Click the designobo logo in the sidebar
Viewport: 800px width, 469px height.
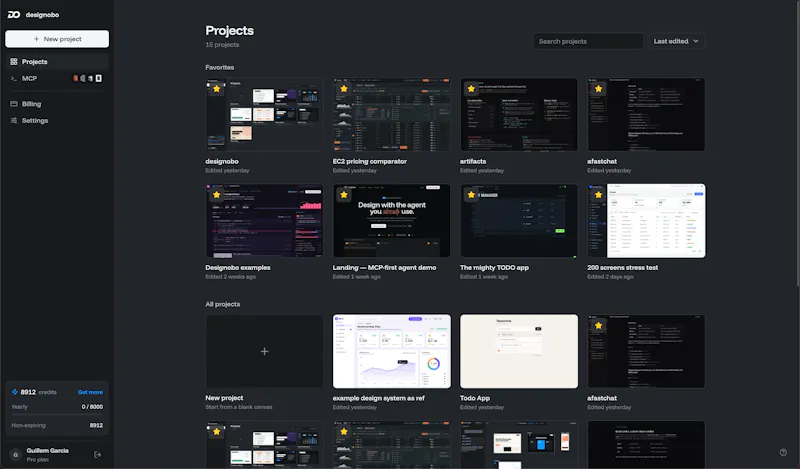(14, 15)
